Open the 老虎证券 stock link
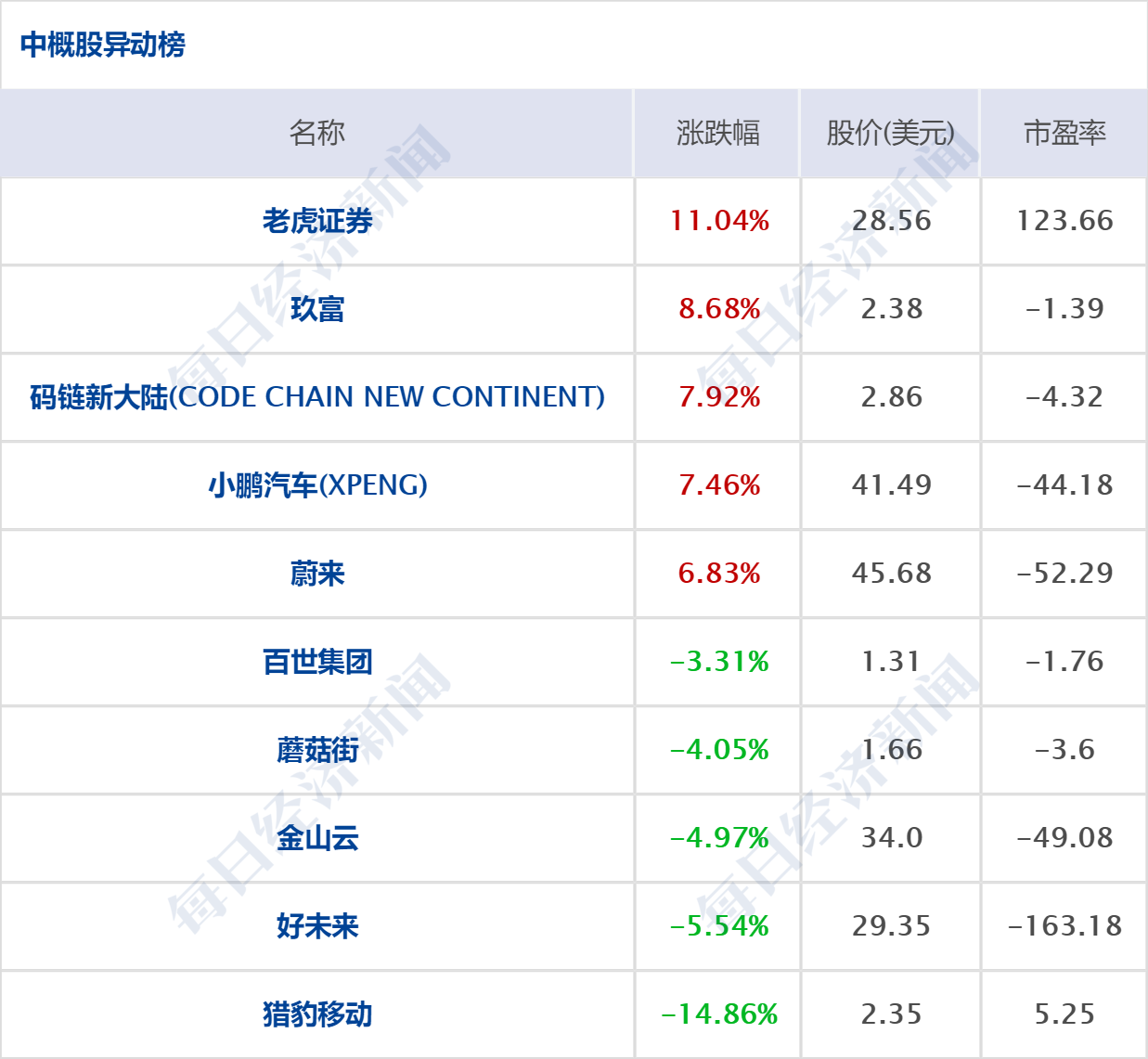1148x1059 pixels. [x=317, y=221]
